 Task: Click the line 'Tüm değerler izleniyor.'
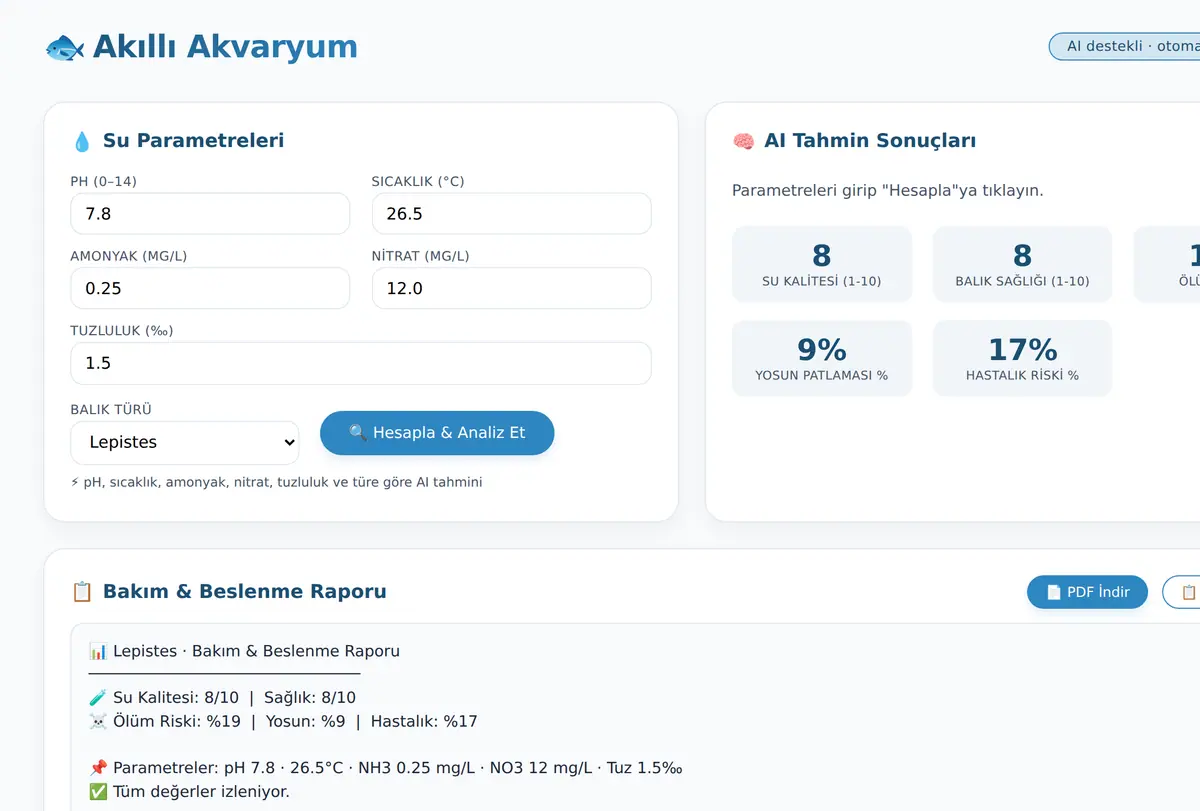201,792
